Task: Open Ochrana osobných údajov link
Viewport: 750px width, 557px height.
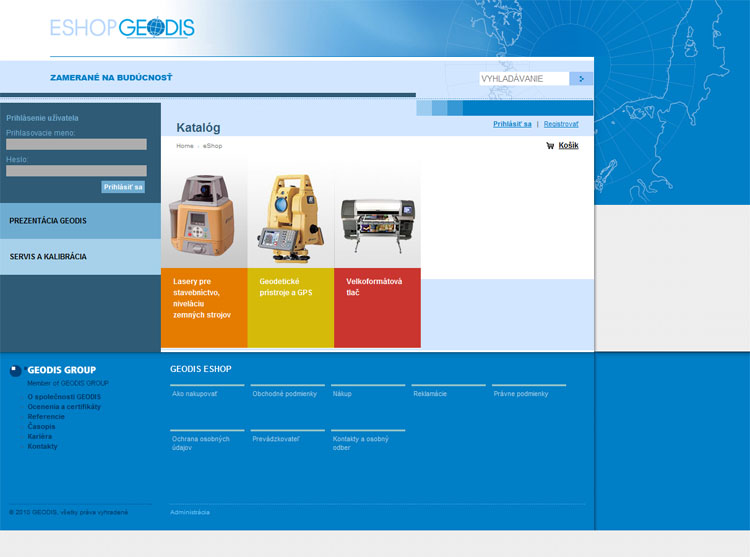Action: point(201,443)
